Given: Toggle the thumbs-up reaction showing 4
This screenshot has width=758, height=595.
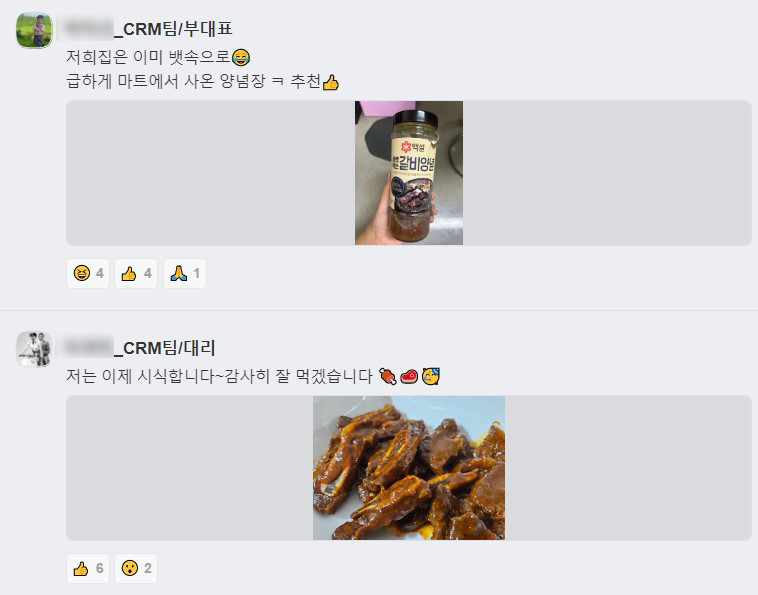Looking at the screenshot, I should (136, 274).
